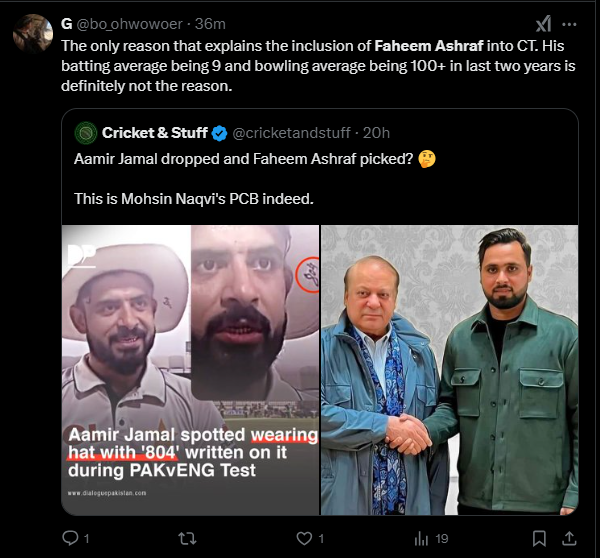Image resolution: width=600 pixels, height=558 pixels.
Task: Open quoted post text about Mohsin Naqvi's PCB
Action: click(x=194, y=199)
